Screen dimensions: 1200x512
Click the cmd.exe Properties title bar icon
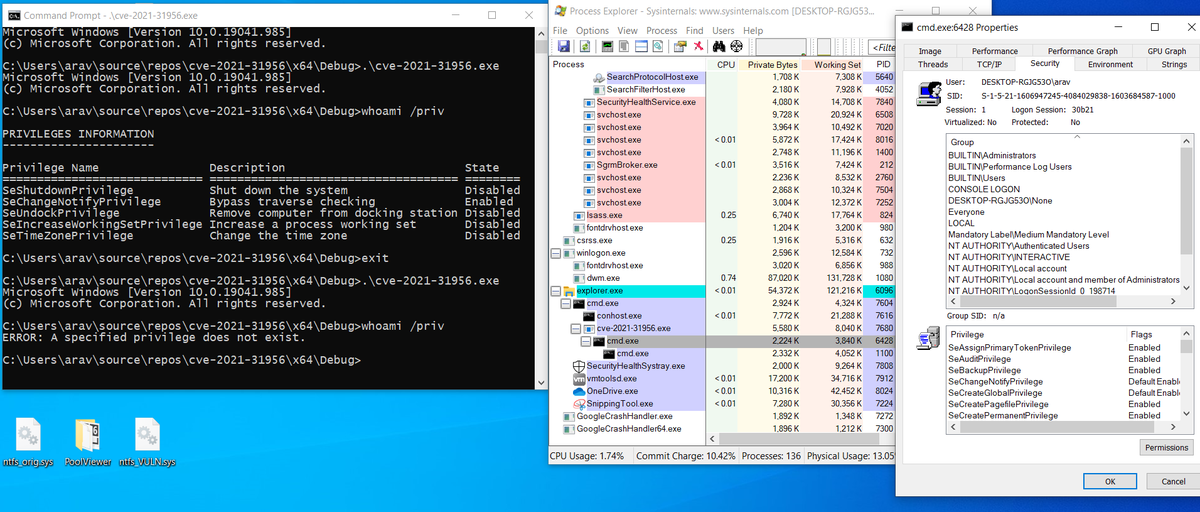908,27
